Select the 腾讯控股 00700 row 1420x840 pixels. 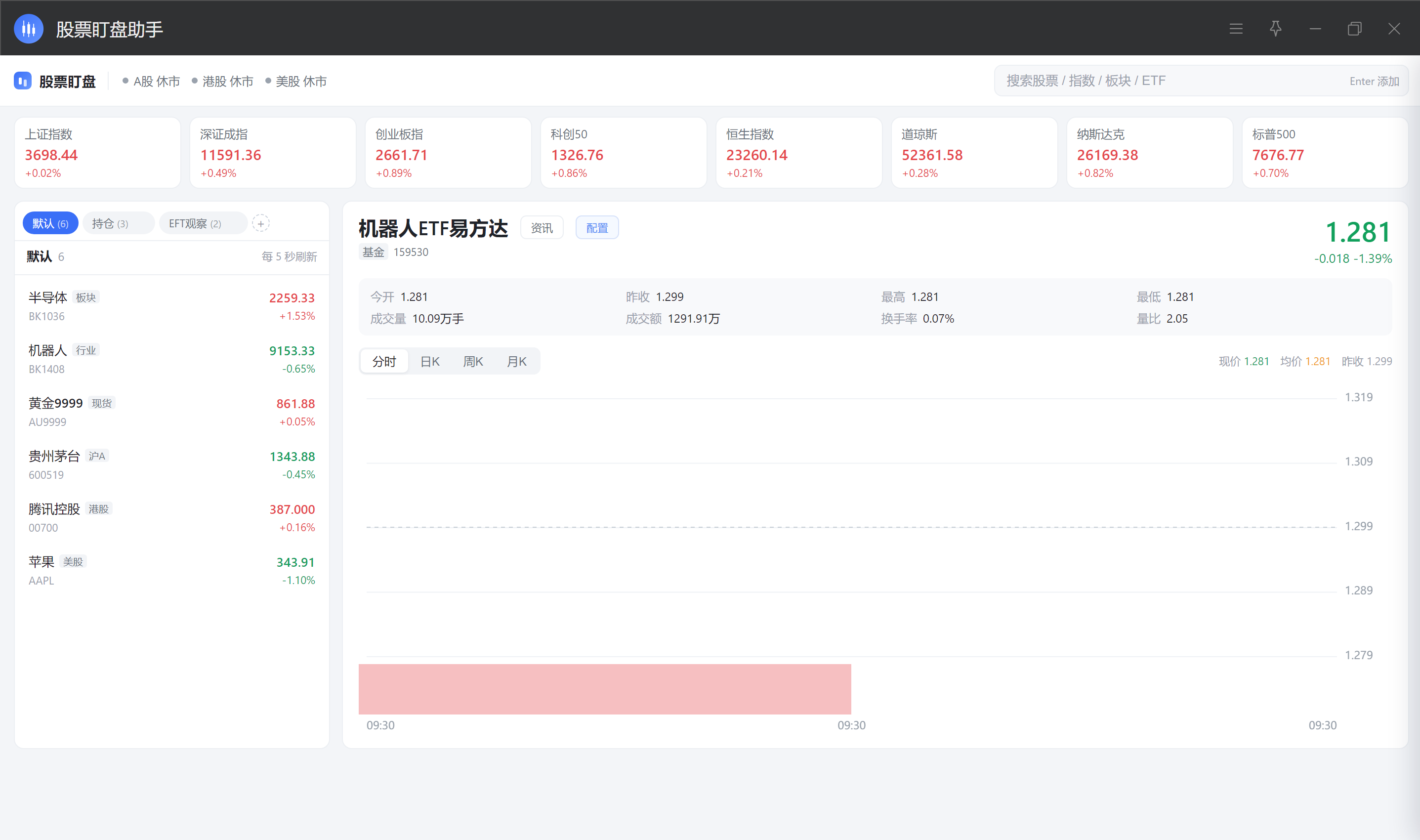click(172, 518)
